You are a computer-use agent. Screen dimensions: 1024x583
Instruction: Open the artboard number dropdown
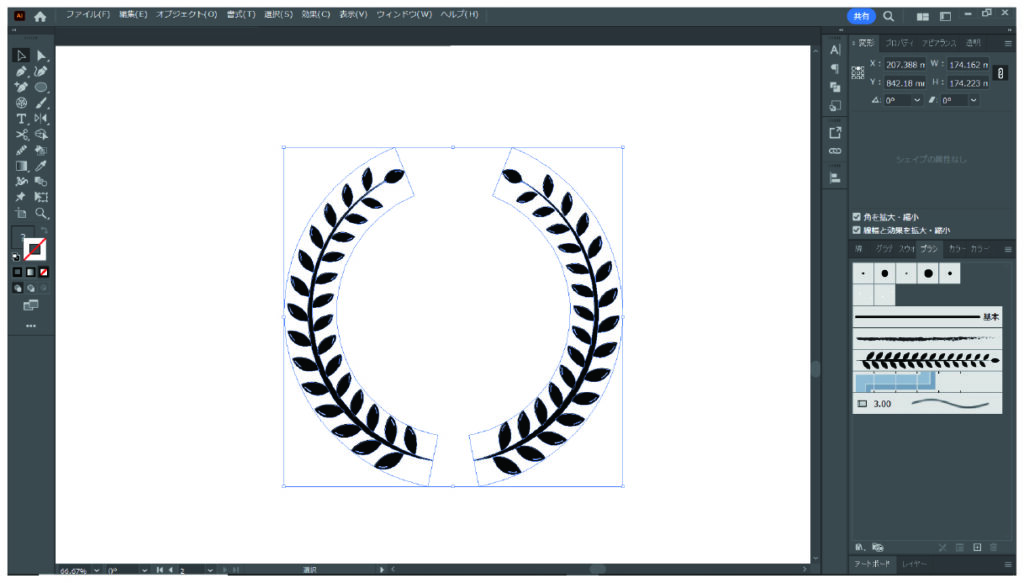[210, 570]
